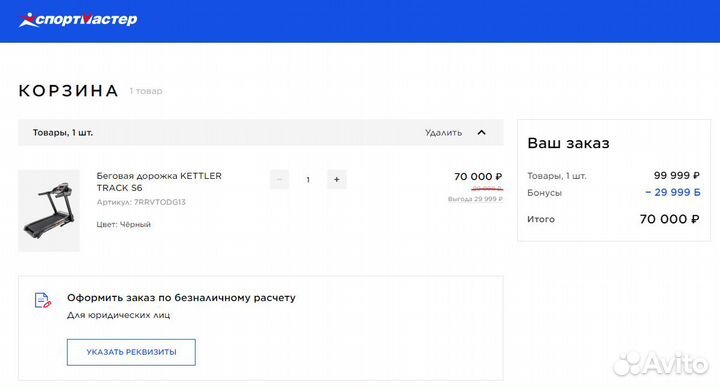Click Для юридических лиц text
720x389 pixels.
point(118,316)
